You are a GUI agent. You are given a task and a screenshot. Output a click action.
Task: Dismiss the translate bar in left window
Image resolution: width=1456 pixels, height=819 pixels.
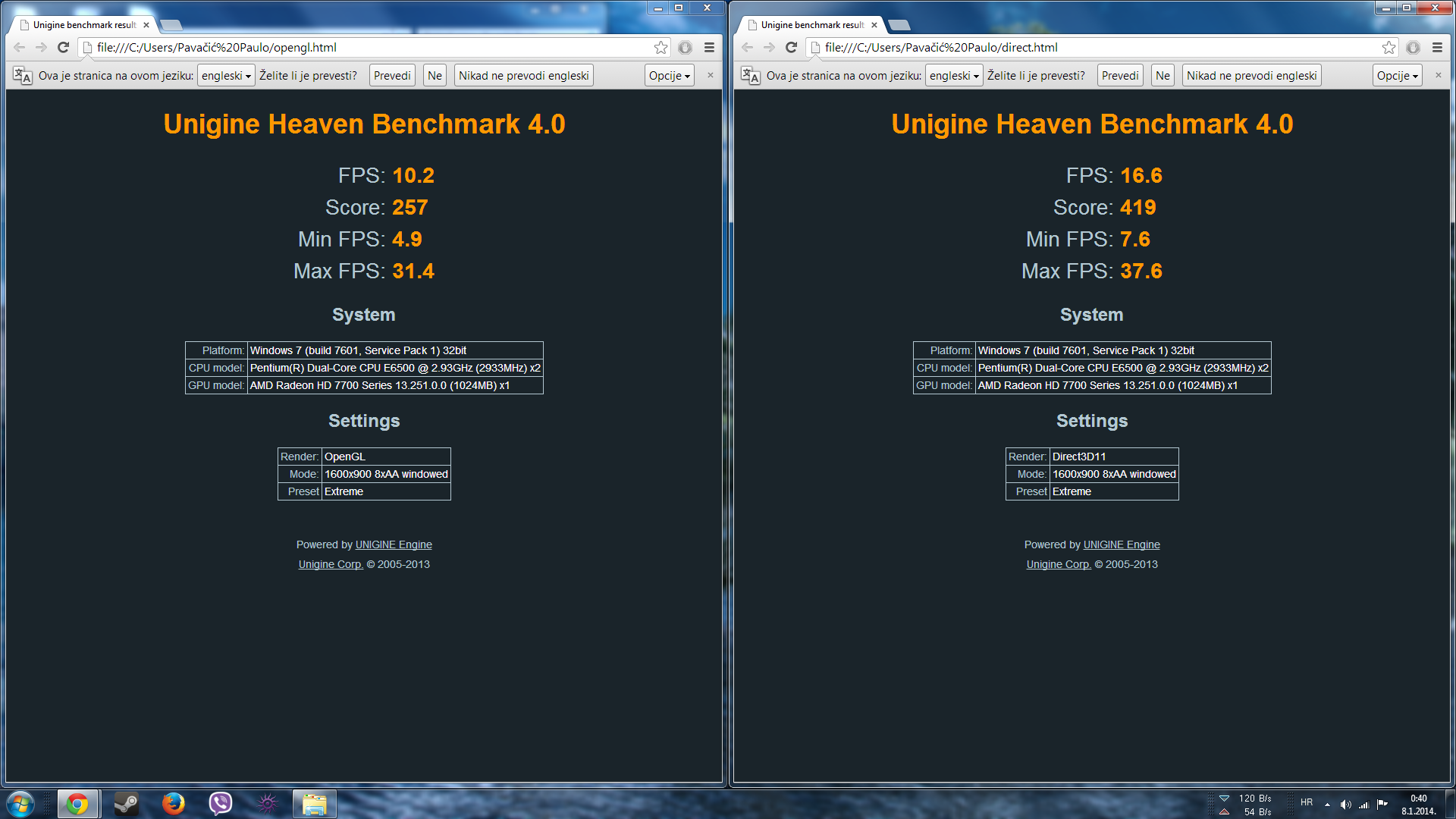711,75
